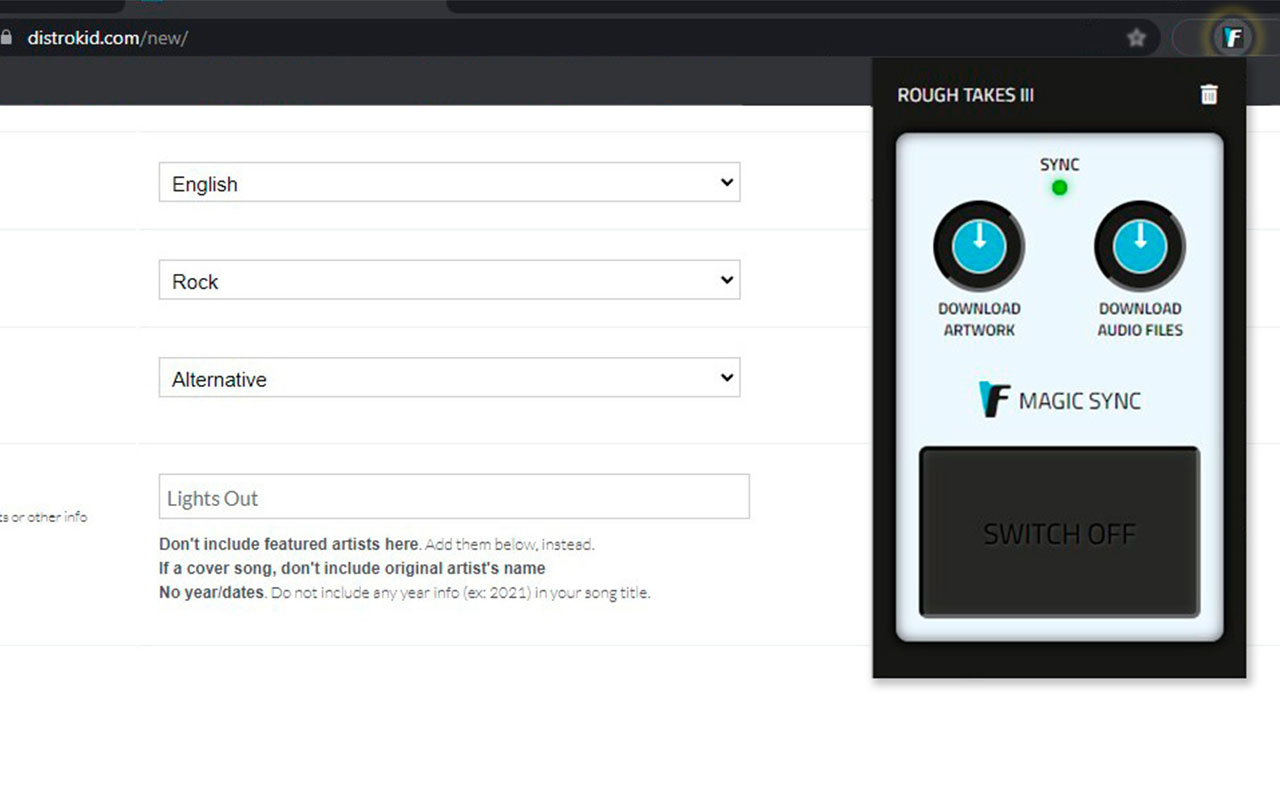Click inside the song title input showing Lights Out
The width and height of the screenshot is (1280, 800).
[454, 496]
